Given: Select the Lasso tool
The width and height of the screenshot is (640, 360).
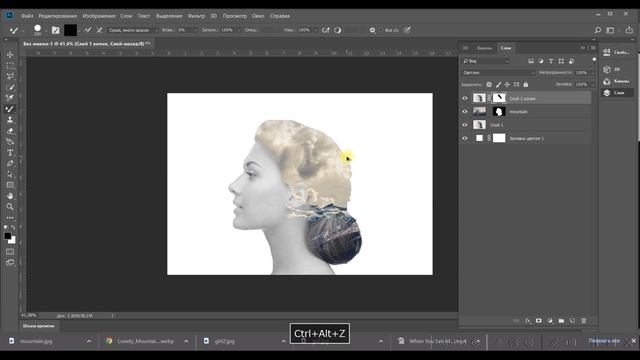Looking at the screenshot, I should click(10, 76).
